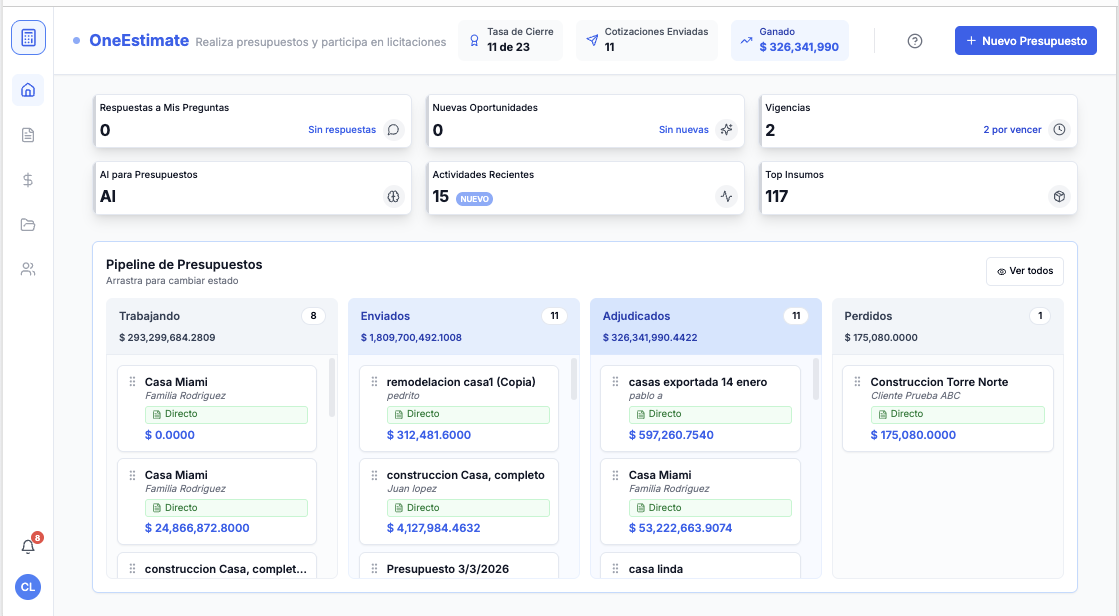Viewport: 1119px width, 616px height.
Task: Select the documents icon in the sidebar
Action: [x=28, y=135]
